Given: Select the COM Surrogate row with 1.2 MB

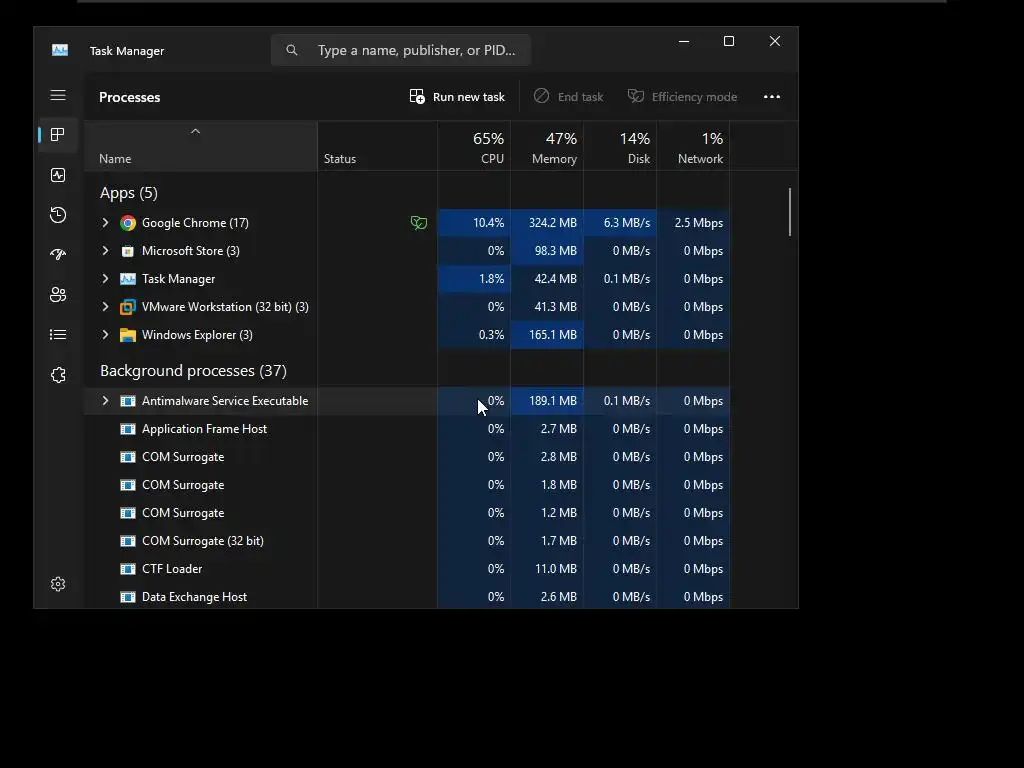Looking at the screenshot, I should coord(407,513).
